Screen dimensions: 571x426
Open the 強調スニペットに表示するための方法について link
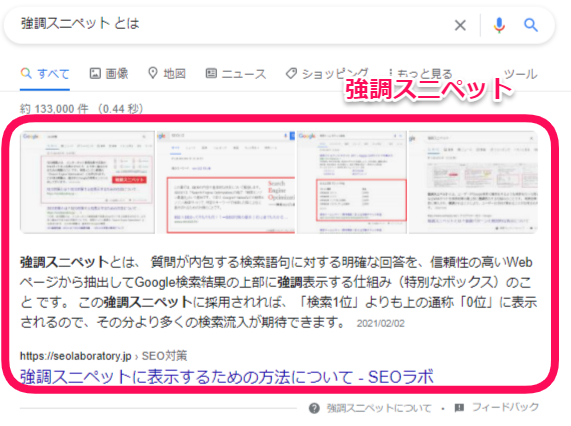click(x=227, y=376)
